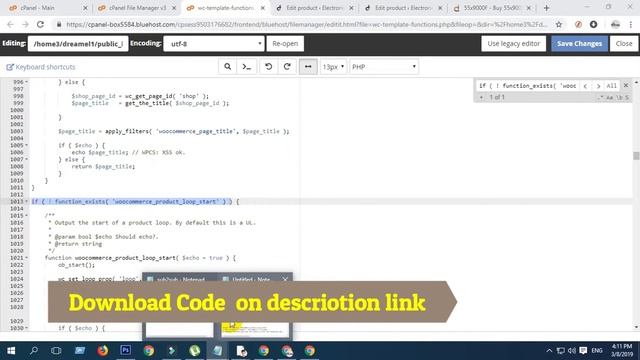Redo the last edit
Screen dimensions: 640x360
287,67
